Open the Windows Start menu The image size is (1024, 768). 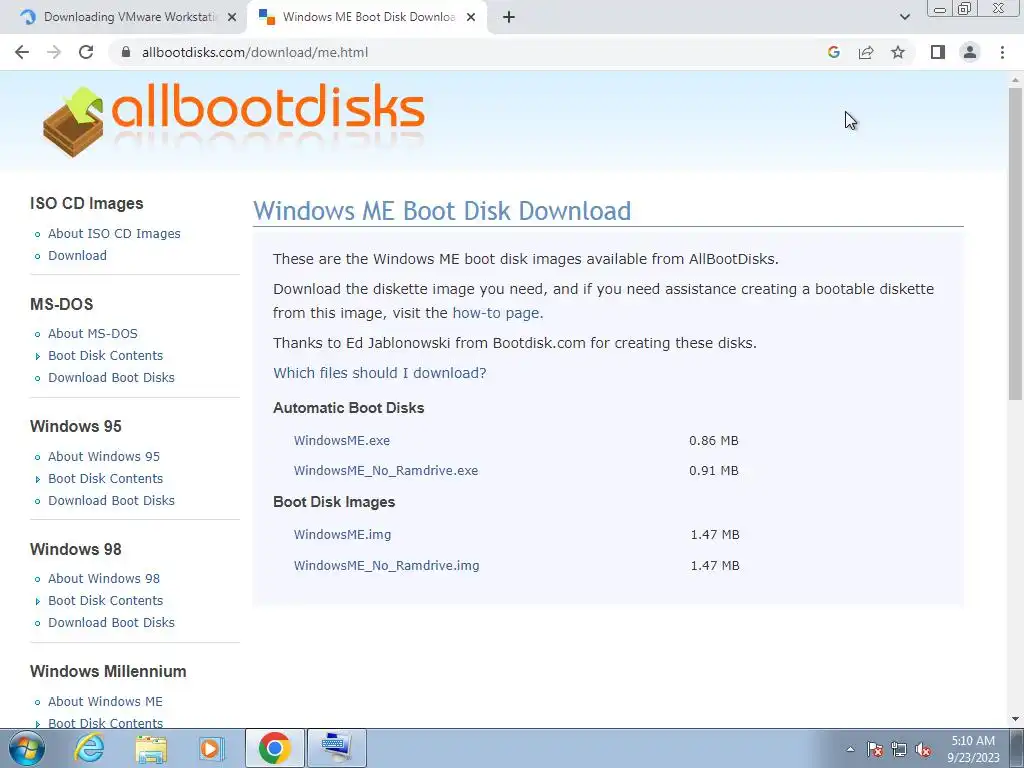[27, 748]
